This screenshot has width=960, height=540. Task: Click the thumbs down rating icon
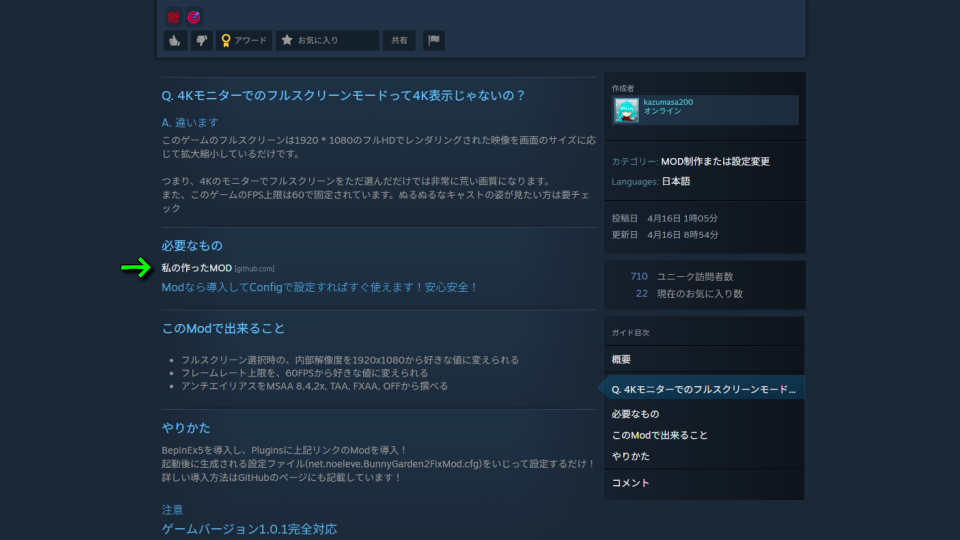(x=202, y=40)
